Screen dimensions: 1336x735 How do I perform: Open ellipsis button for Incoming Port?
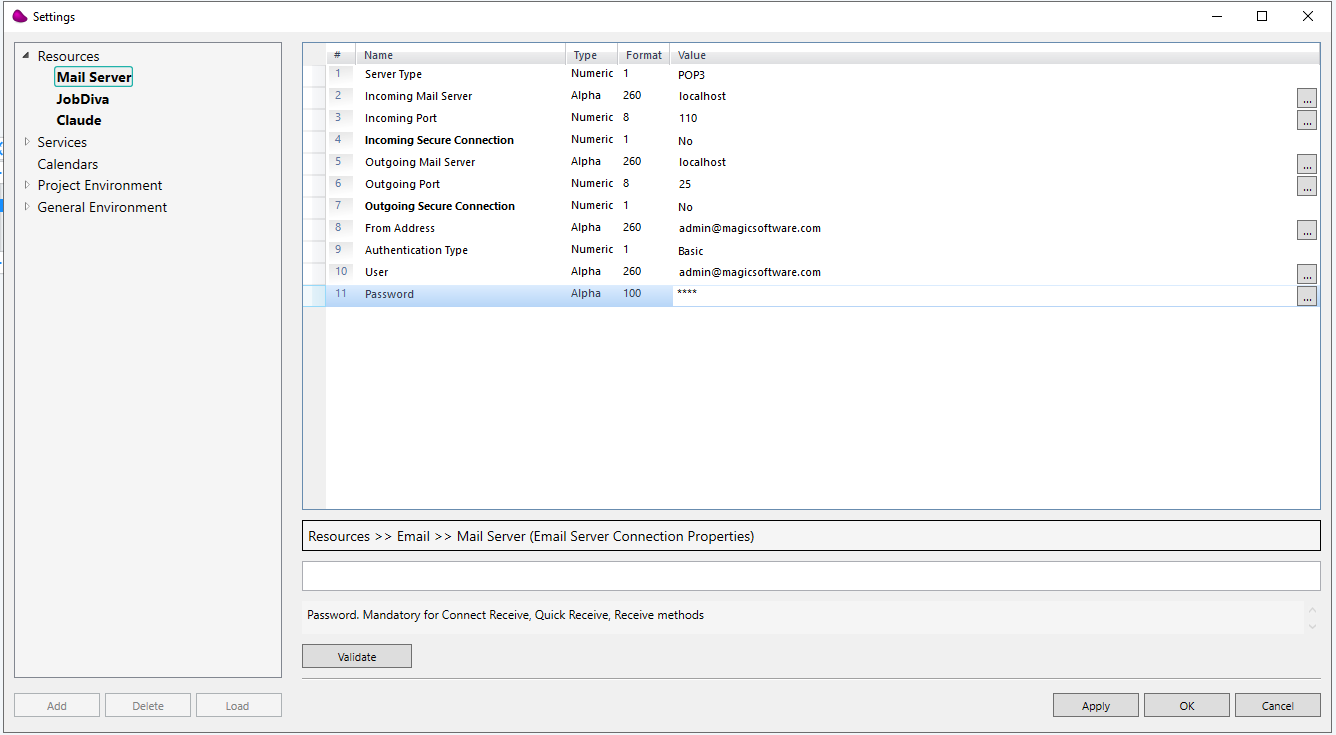[x=1306, y=119]
